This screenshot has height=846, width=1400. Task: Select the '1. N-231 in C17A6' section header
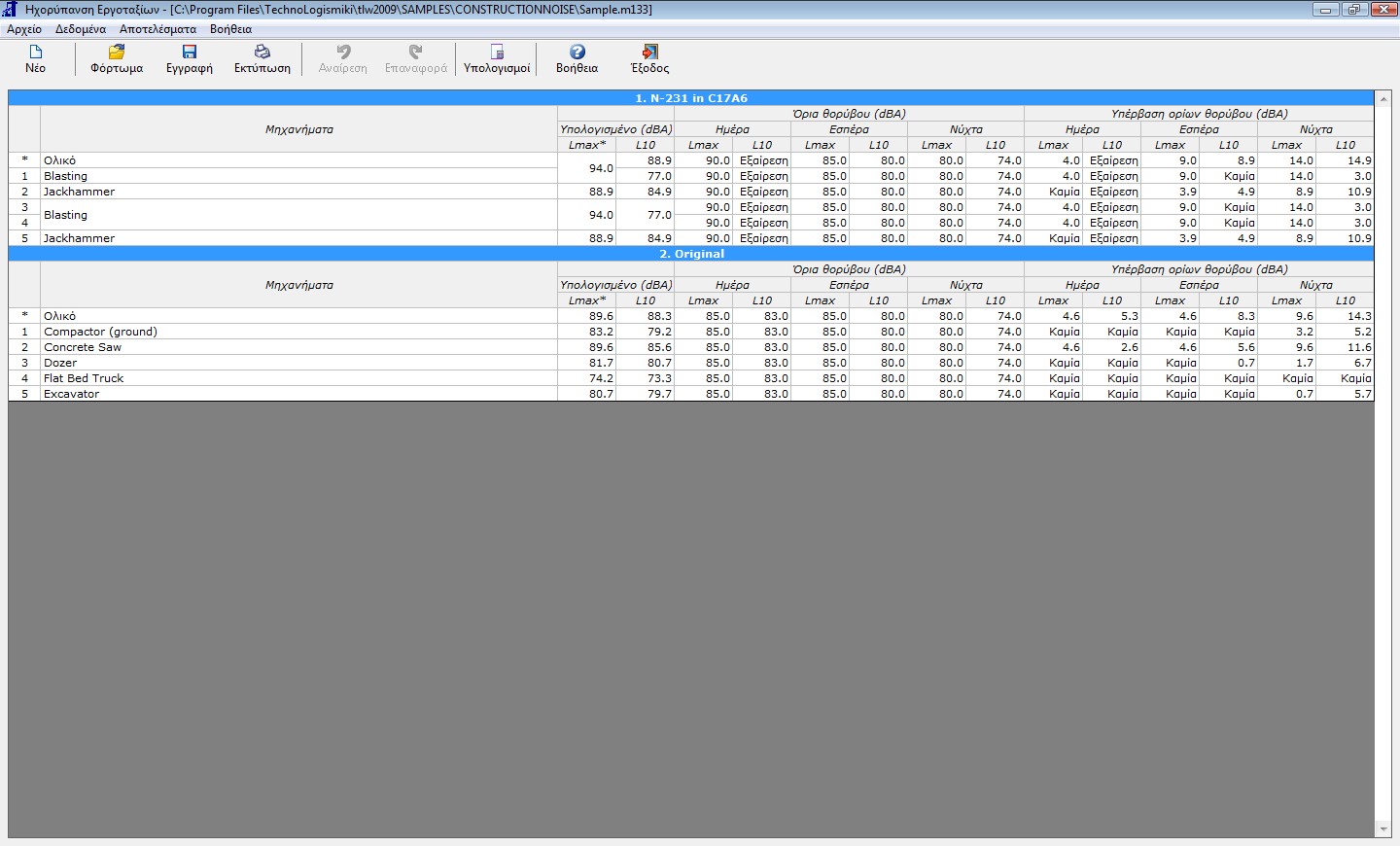pos(690,98)
